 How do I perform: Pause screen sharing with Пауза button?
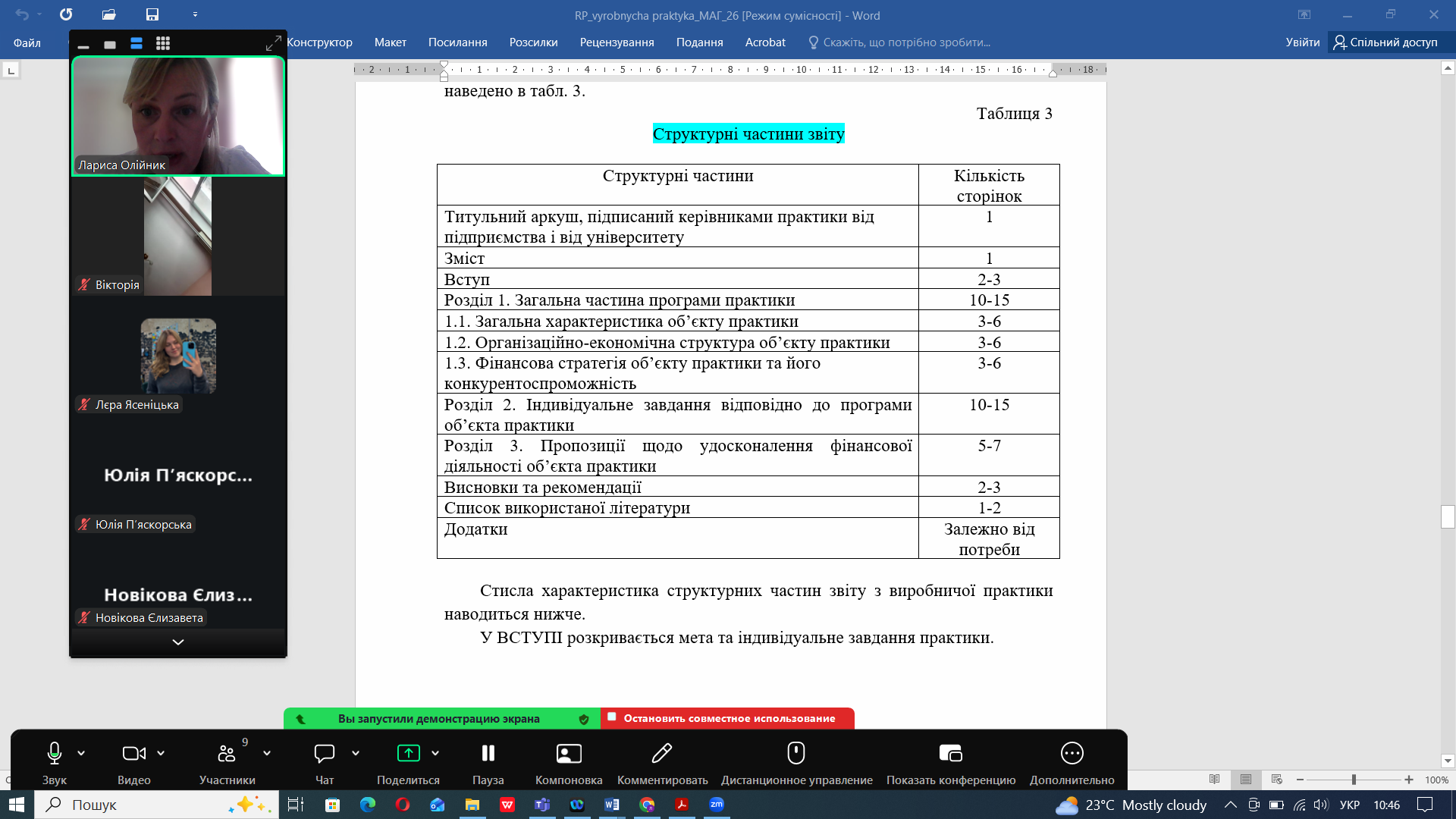point(488,763)
